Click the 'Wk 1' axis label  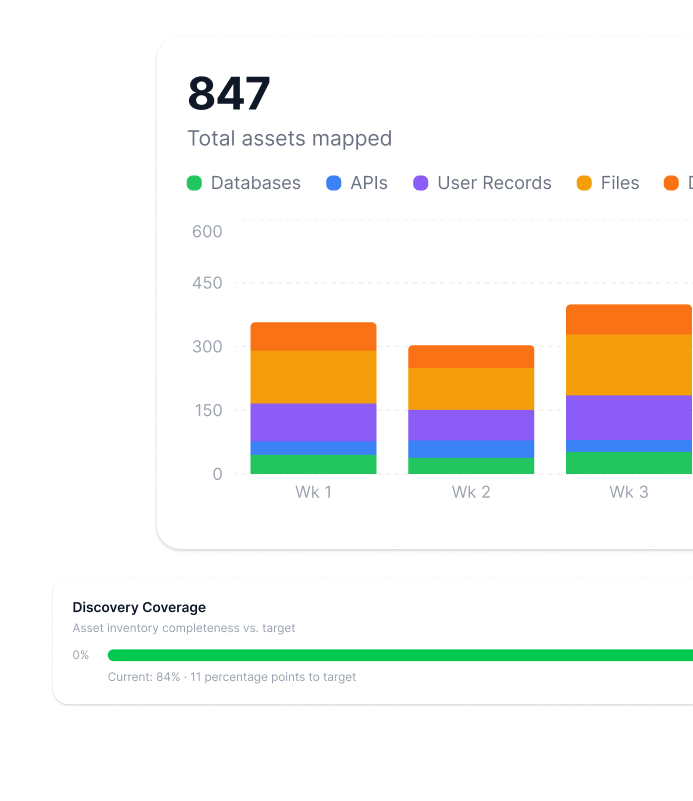click(314, 492)
